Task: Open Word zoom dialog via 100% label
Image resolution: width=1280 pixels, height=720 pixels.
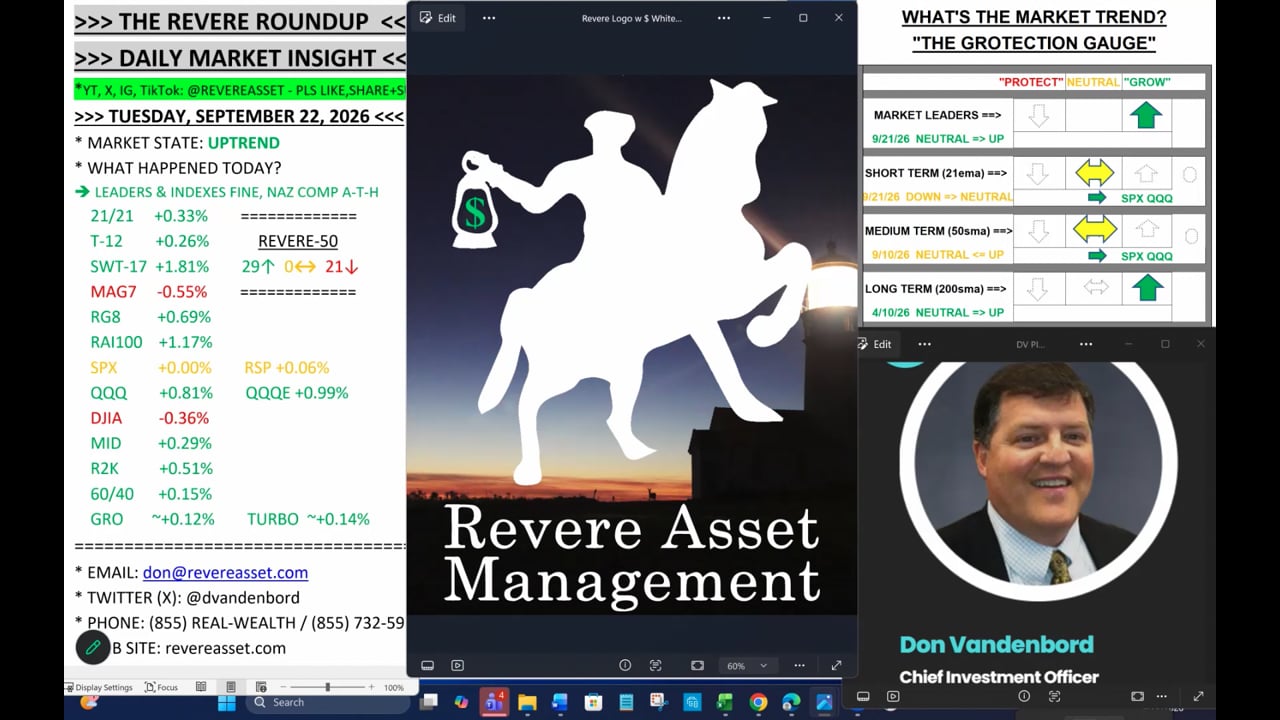Action: coord(394,687)
